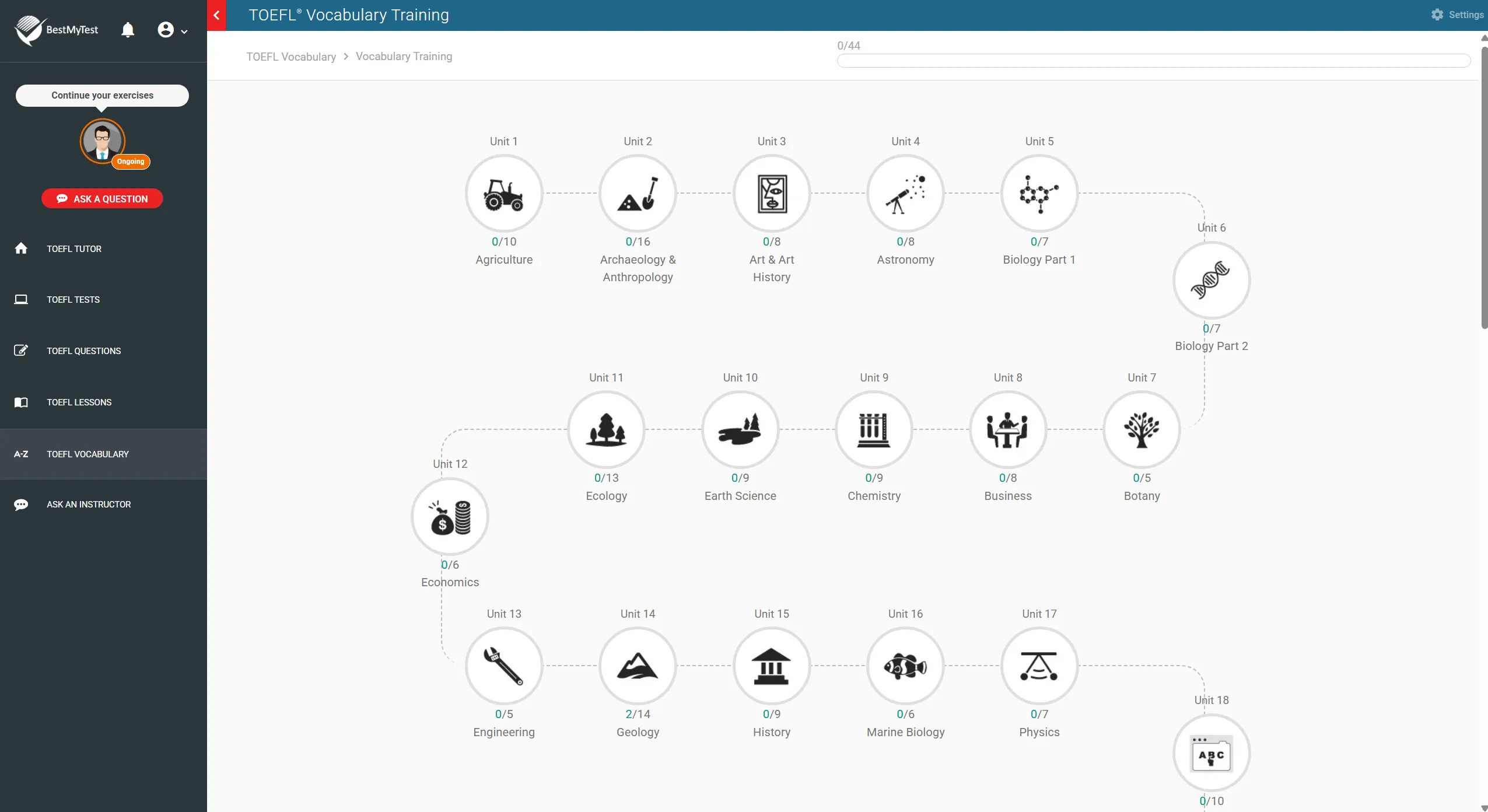Collapse the sidebar with red arrow
Viewport: 1488px width, 812px height.
[216, 15]
